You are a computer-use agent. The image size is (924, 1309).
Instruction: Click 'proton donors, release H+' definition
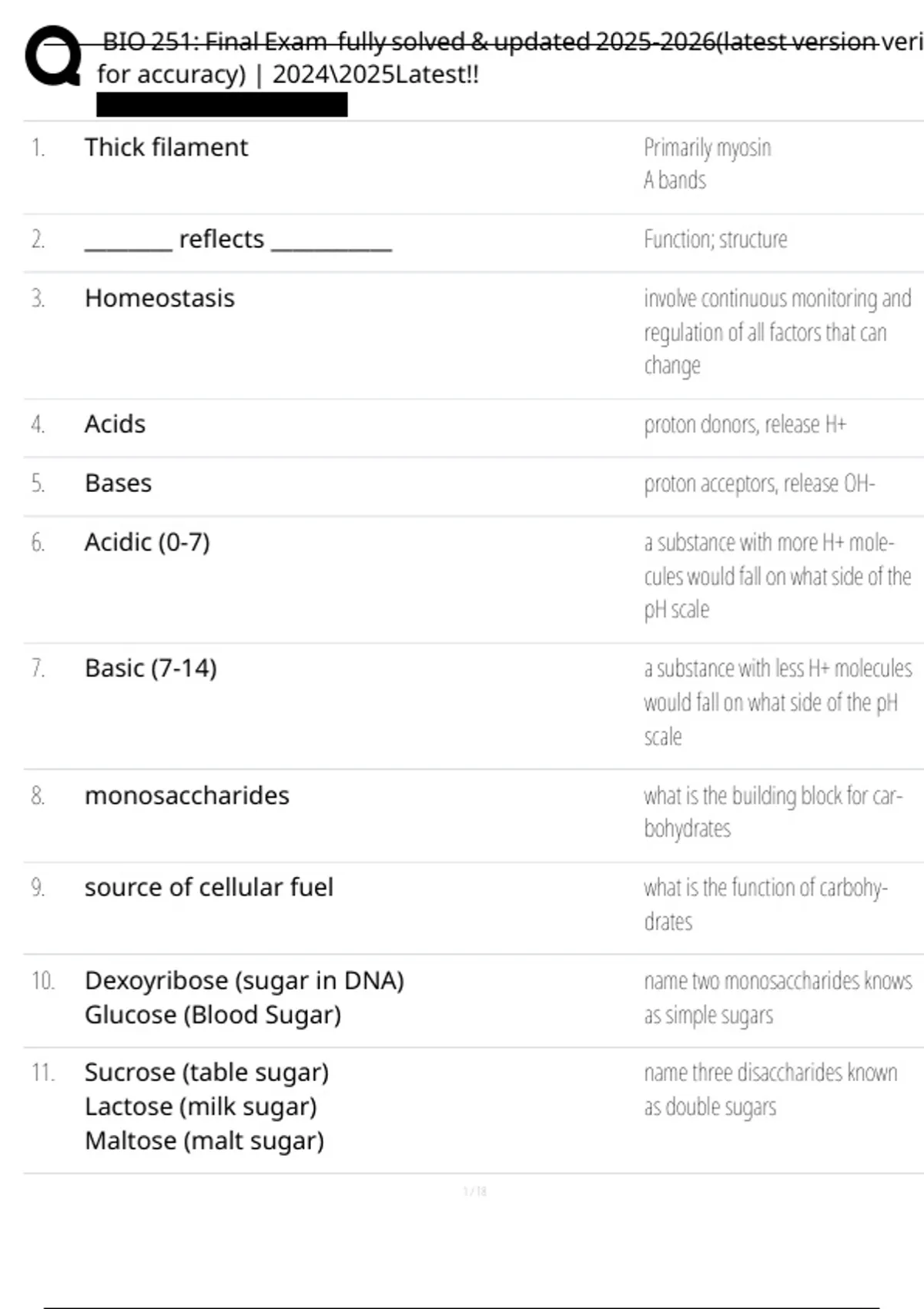tap(745, 424)
